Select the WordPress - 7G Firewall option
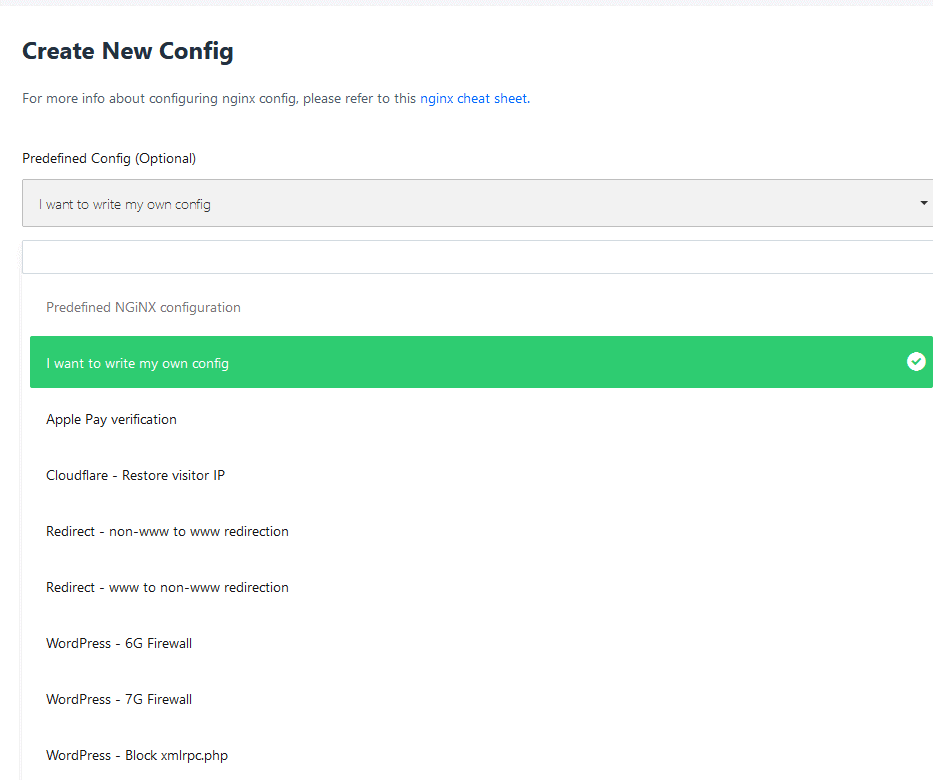This screenshot has width=933, height=780. click(119, 699)
